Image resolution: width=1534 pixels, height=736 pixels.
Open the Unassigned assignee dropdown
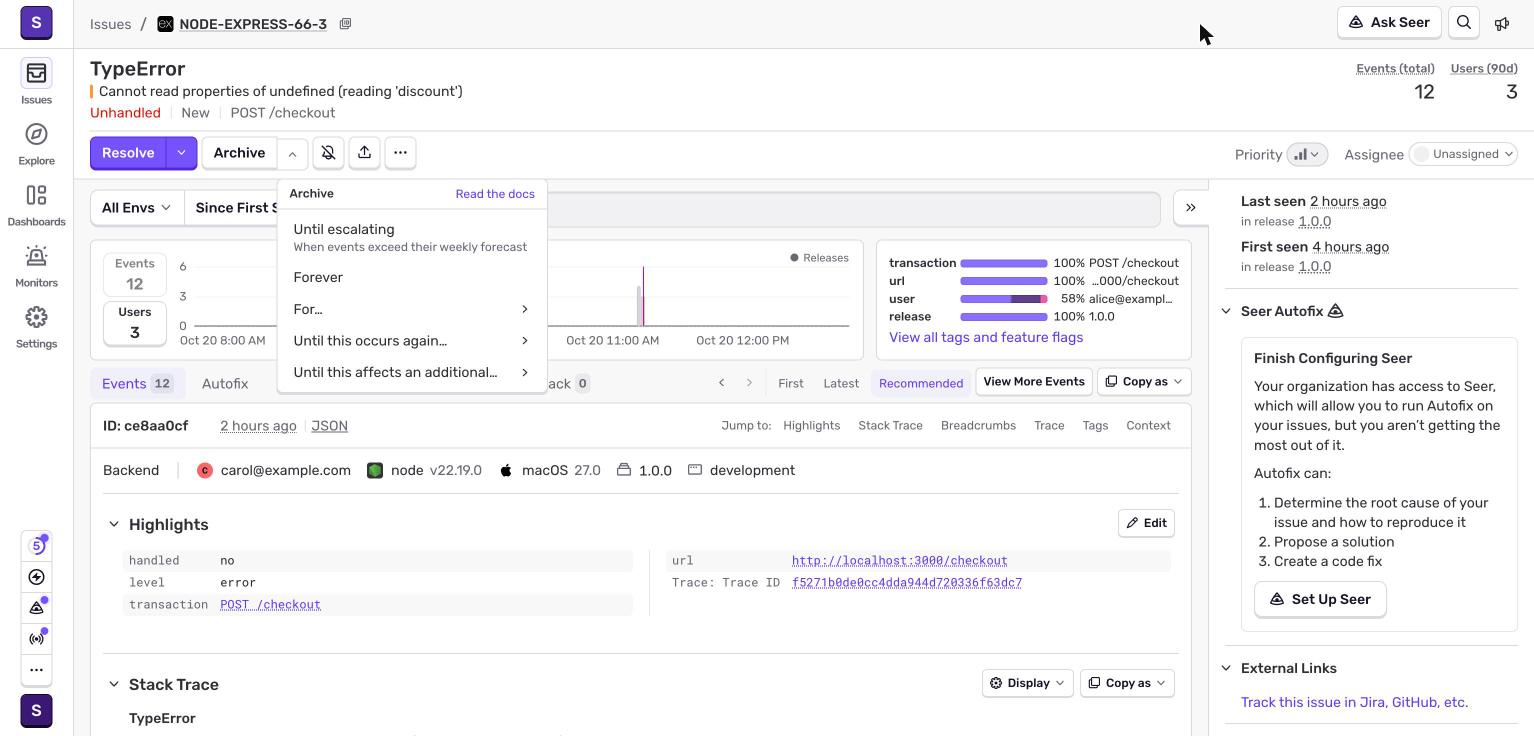point(1464,154)
